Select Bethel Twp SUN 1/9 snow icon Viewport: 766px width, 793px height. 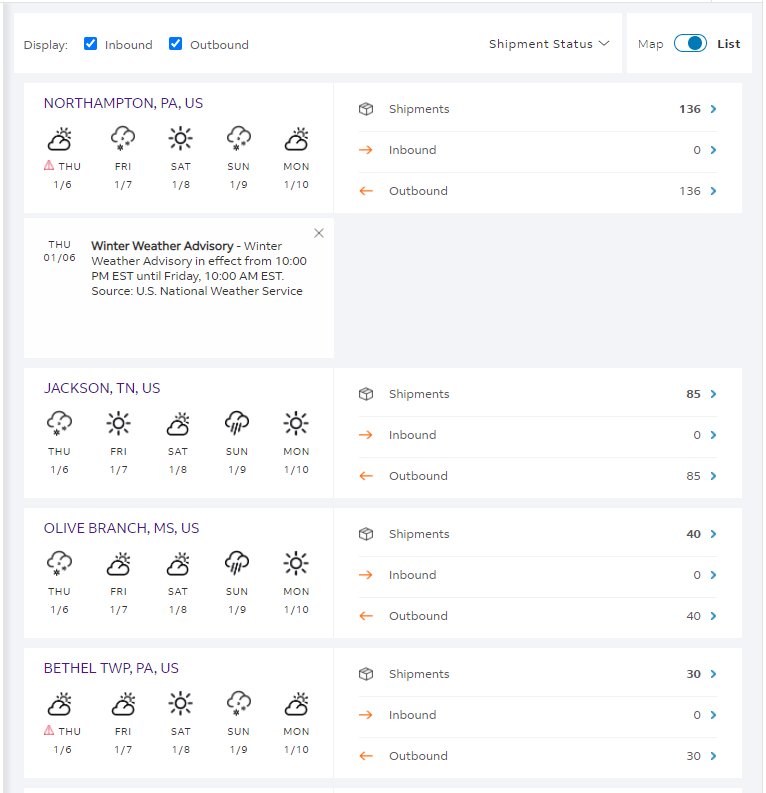(239, 704)
